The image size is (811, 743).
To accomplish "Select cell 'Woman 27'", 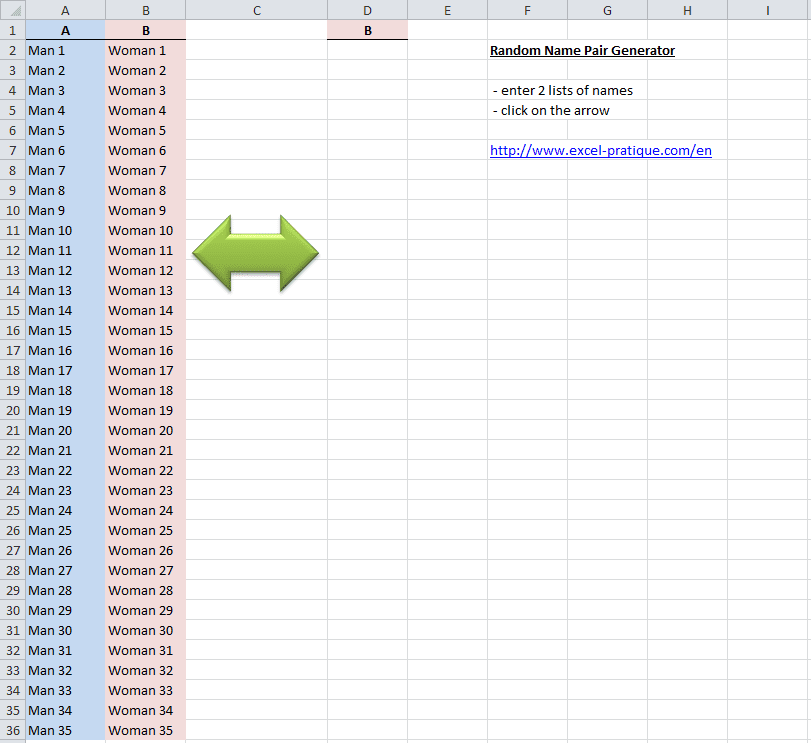I will click(x=145, y=571).
